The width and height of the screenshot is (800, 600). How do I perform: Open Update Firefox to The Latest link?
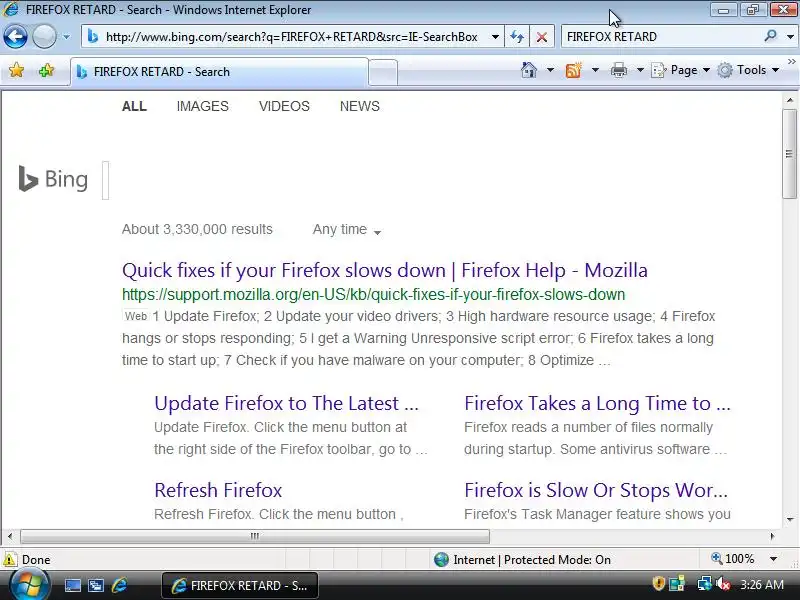tap(286, 403)
